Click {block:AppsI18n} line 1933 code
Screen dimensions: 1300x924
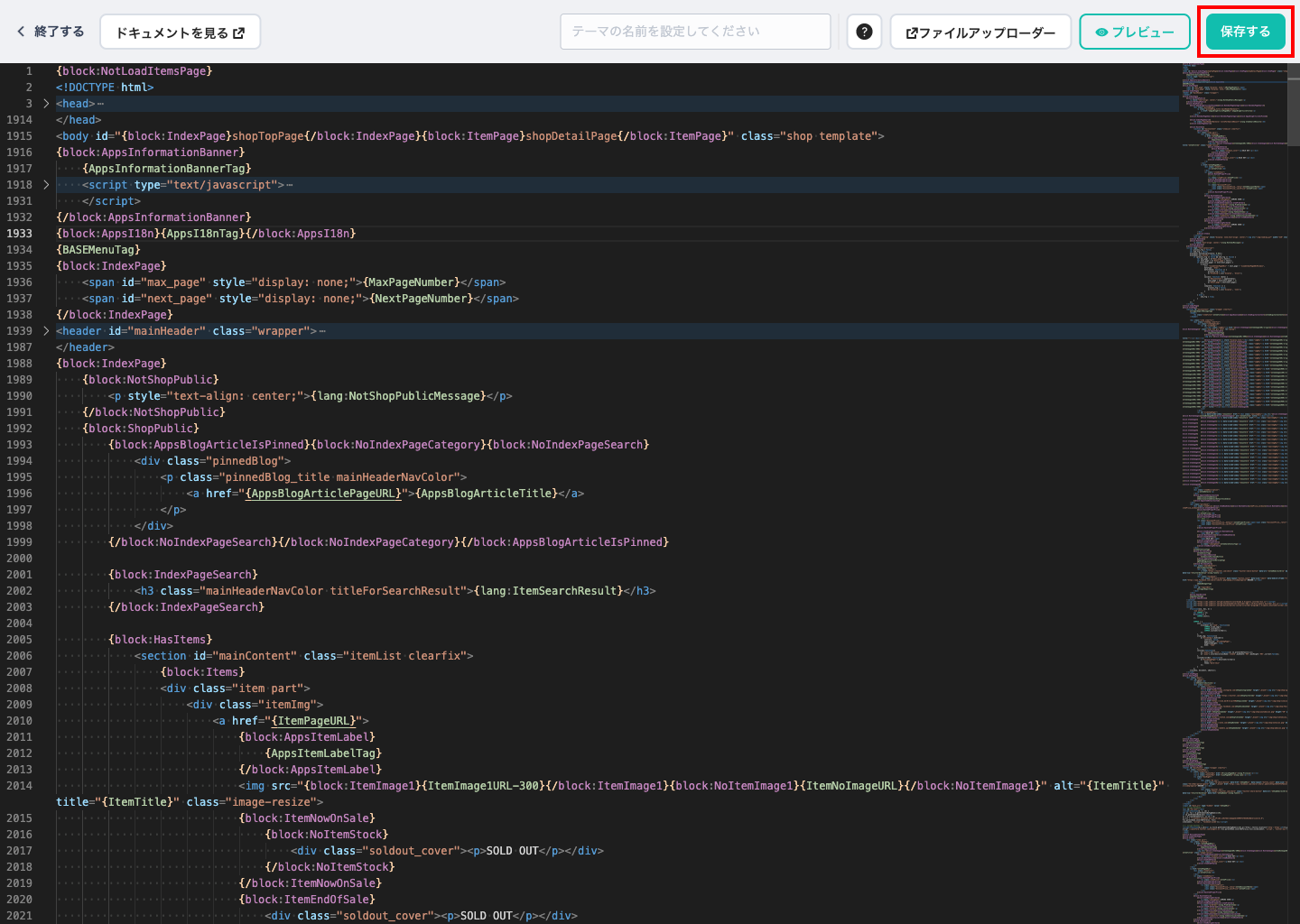click(206, 234)
